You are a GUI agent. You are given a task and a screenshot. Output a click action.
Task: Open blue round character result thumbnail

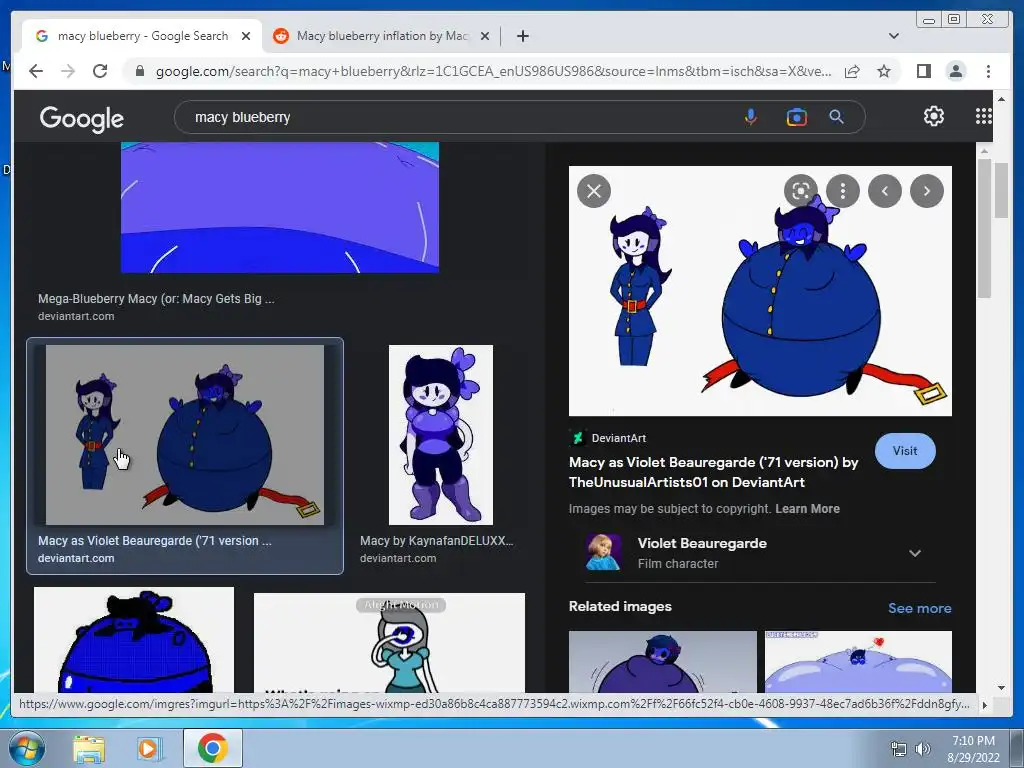(x=134, y=640)
